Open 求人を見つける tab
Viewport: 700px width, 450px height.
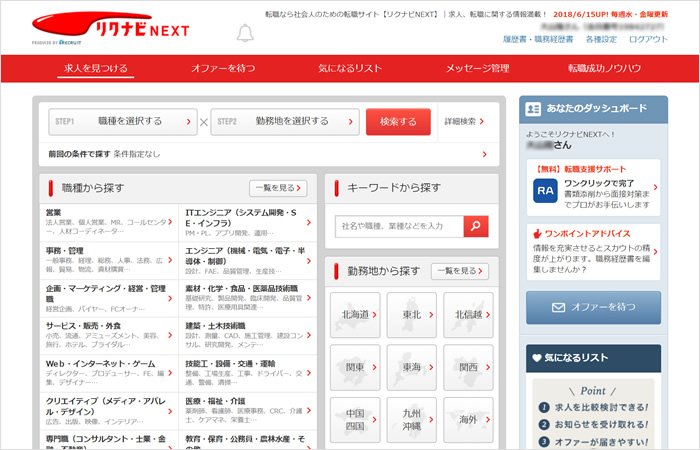(96, 68)
